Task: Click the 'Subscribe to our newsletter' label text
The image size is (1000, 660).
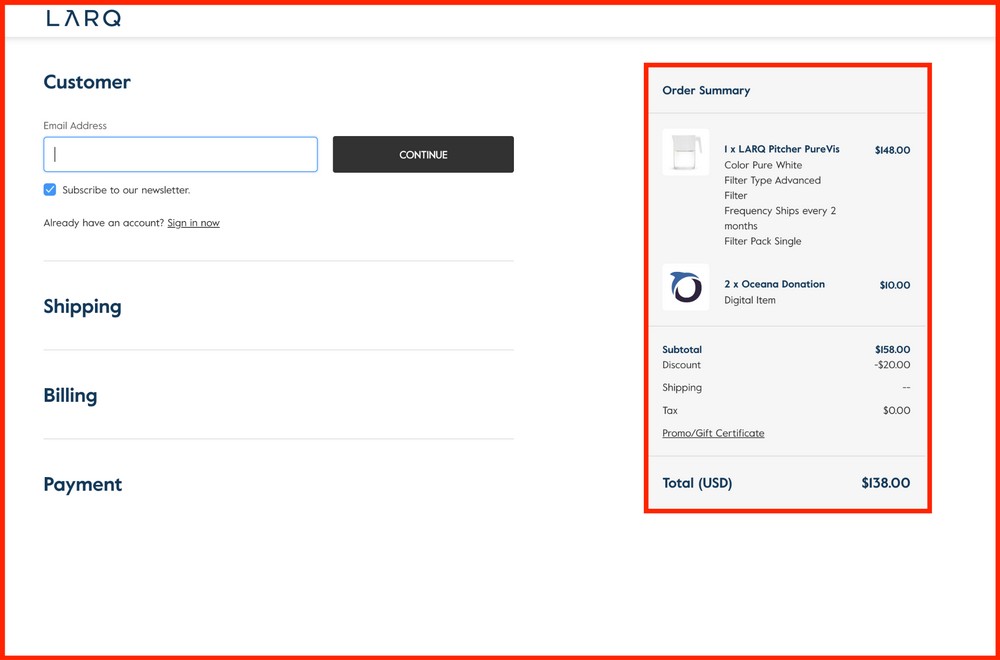Action: 126,190
